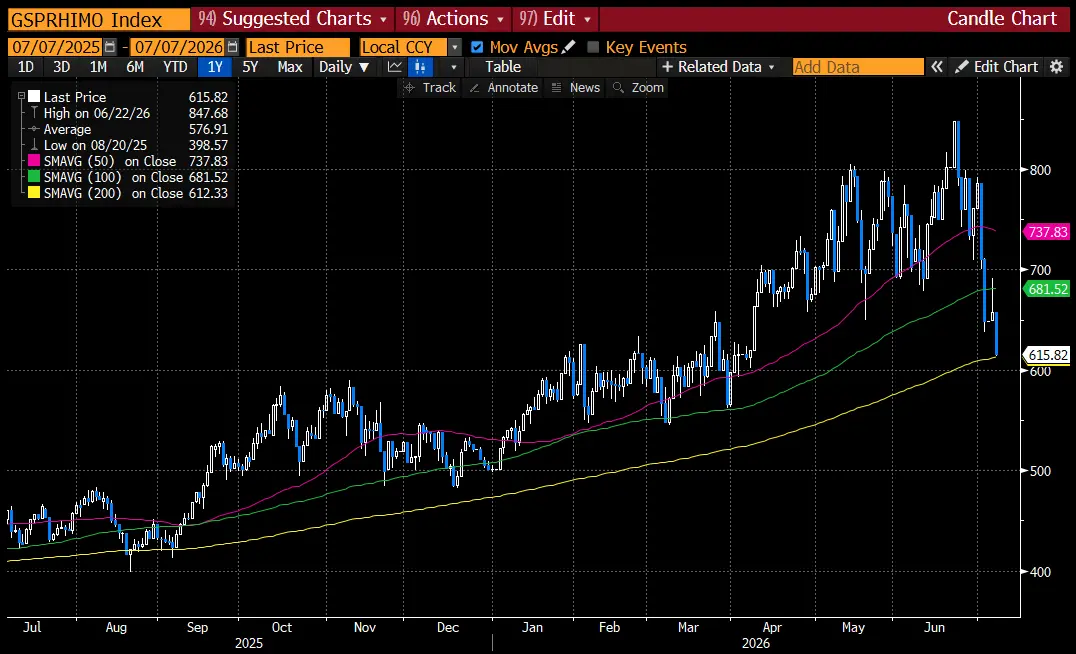Select the 1M range tab
Screen dimensions: 1076x654
point(98,67)
